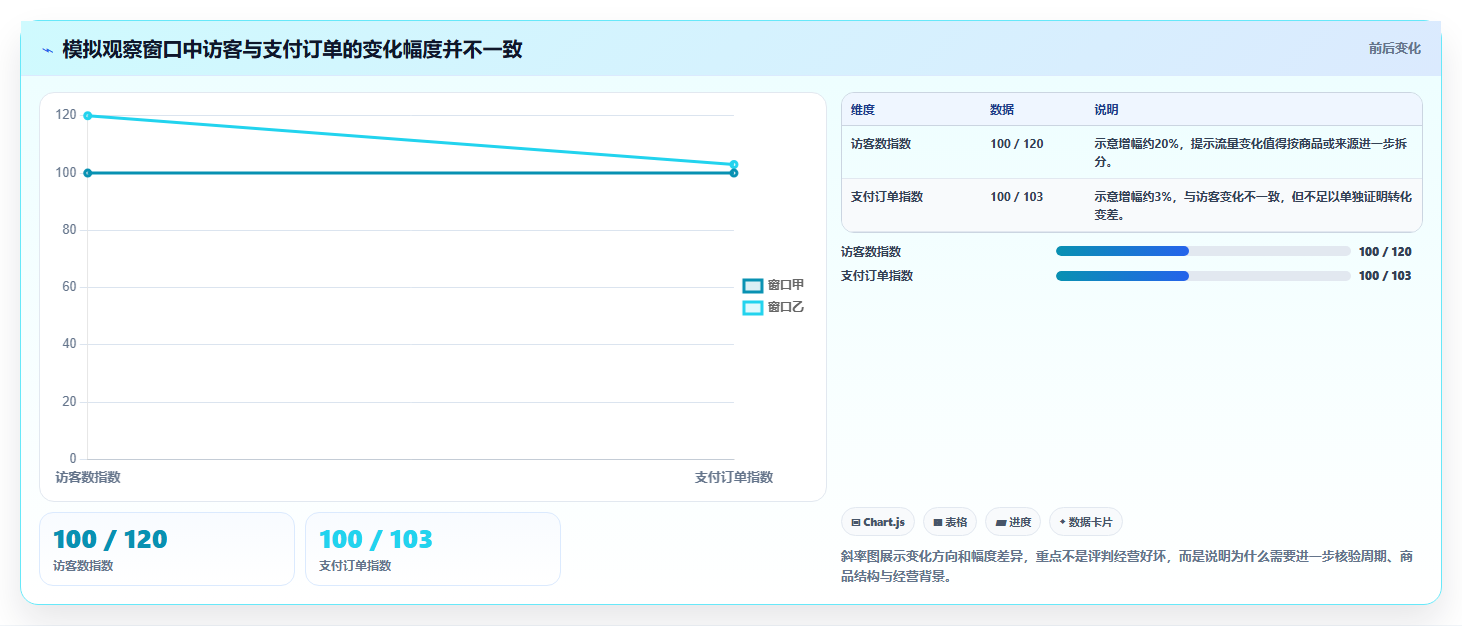Click the 访客数指数 progress row label
Screen dimensions: 1462x626
coord(871,252)
